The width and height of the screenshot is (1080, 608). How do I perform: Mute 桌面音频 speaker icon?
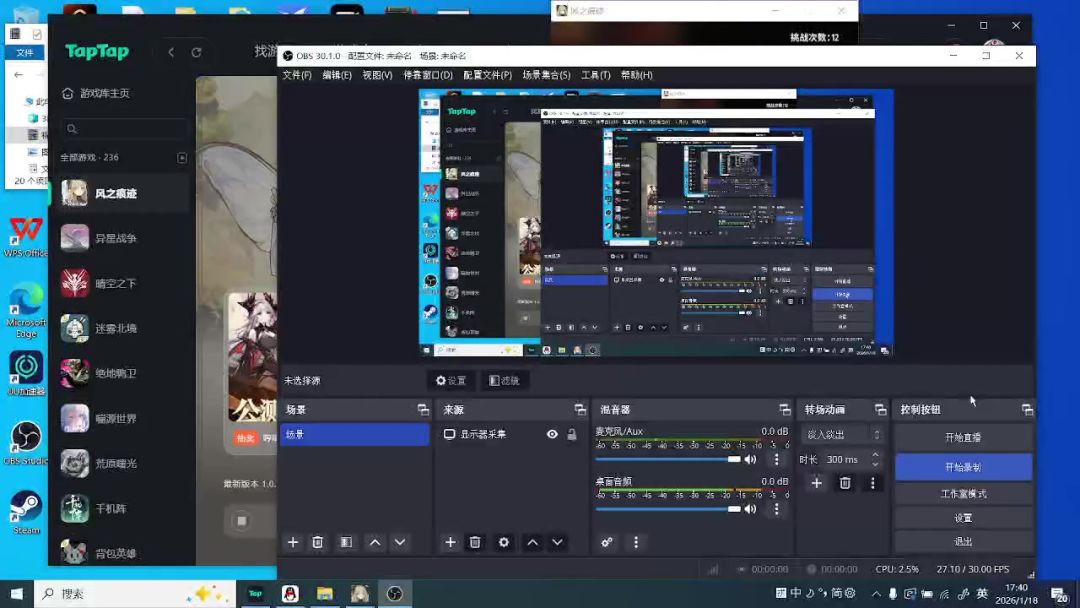[x=750, y=509]
